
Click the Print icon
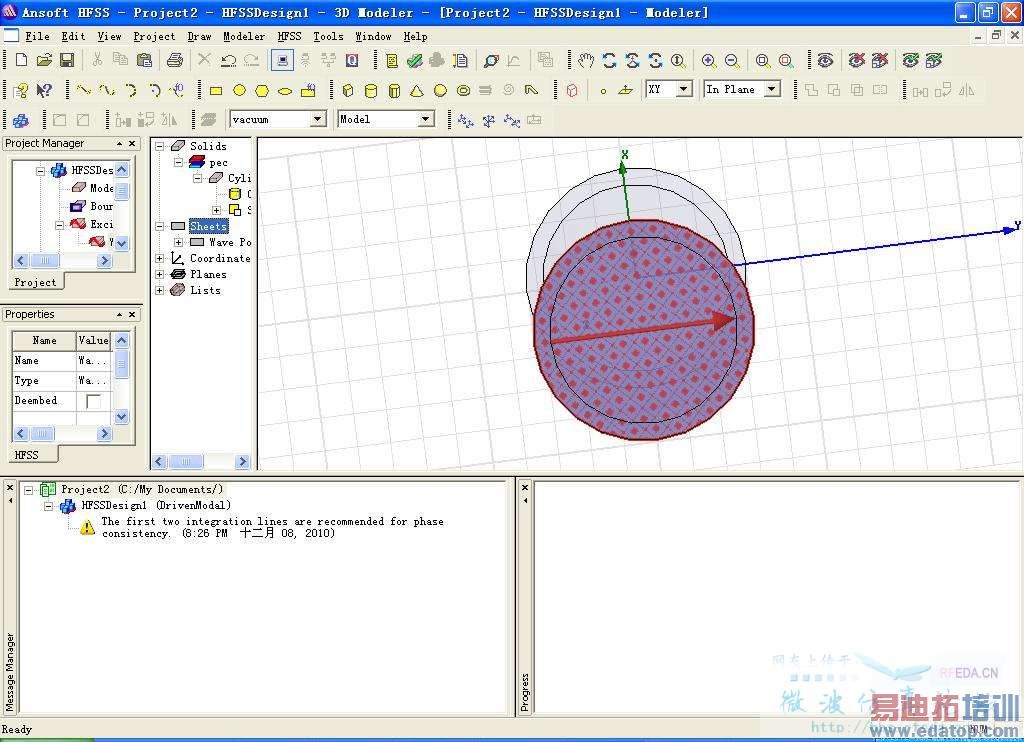175,60
